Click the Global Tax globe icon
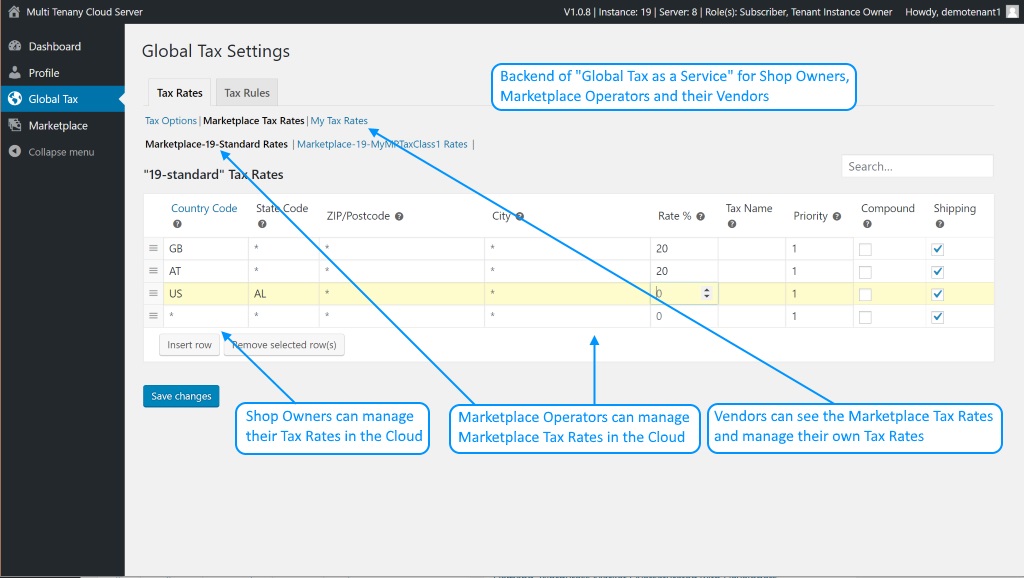Image resolution: width=1024 pixels, height=578 pixels. pyautogui.click(x=15, y=99)
